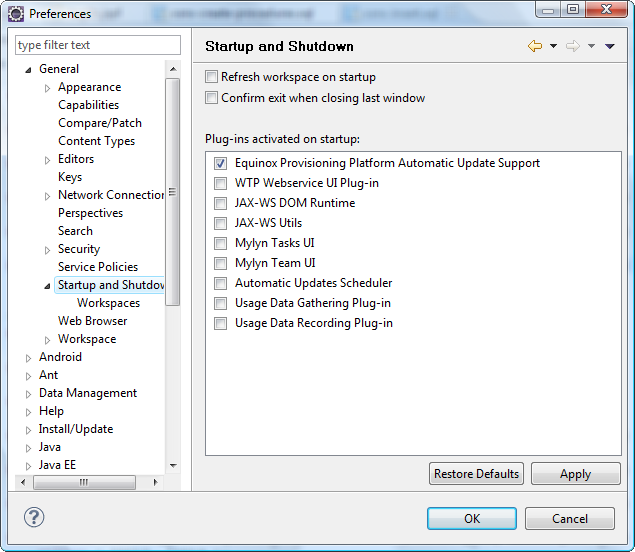Check Mylyn Tasks UI plug-in
Screen dimensions: 635x552
click(220, 243)
